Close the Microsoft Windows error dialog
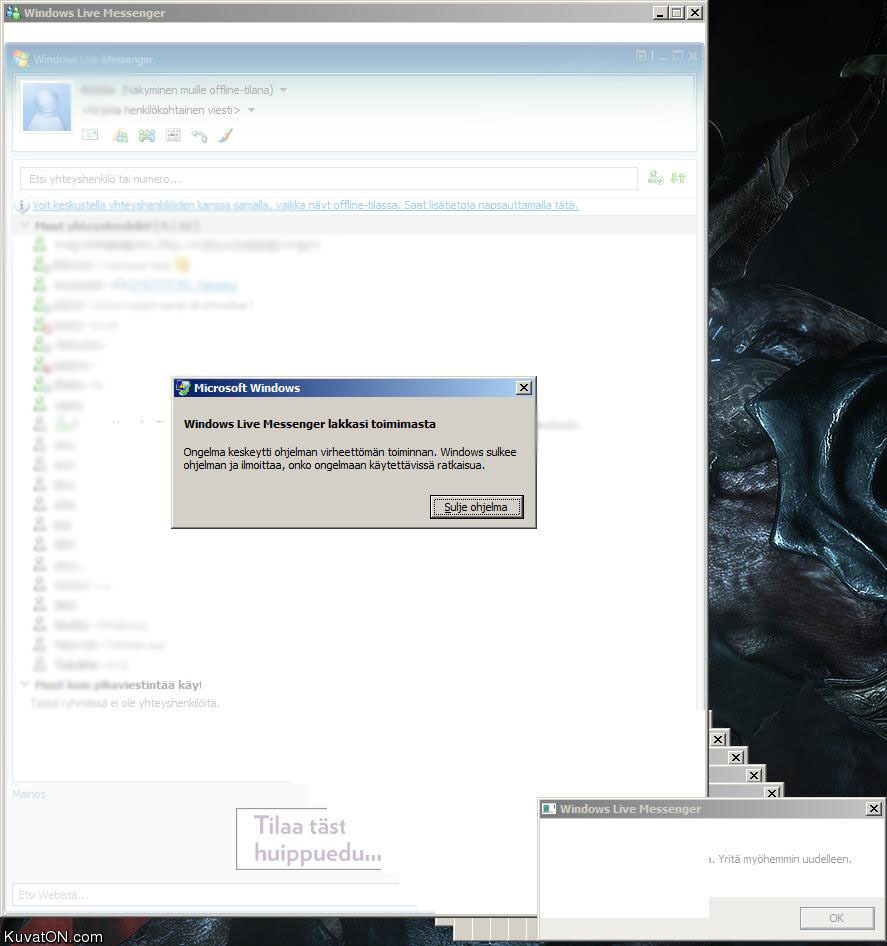 pos(523,388)
